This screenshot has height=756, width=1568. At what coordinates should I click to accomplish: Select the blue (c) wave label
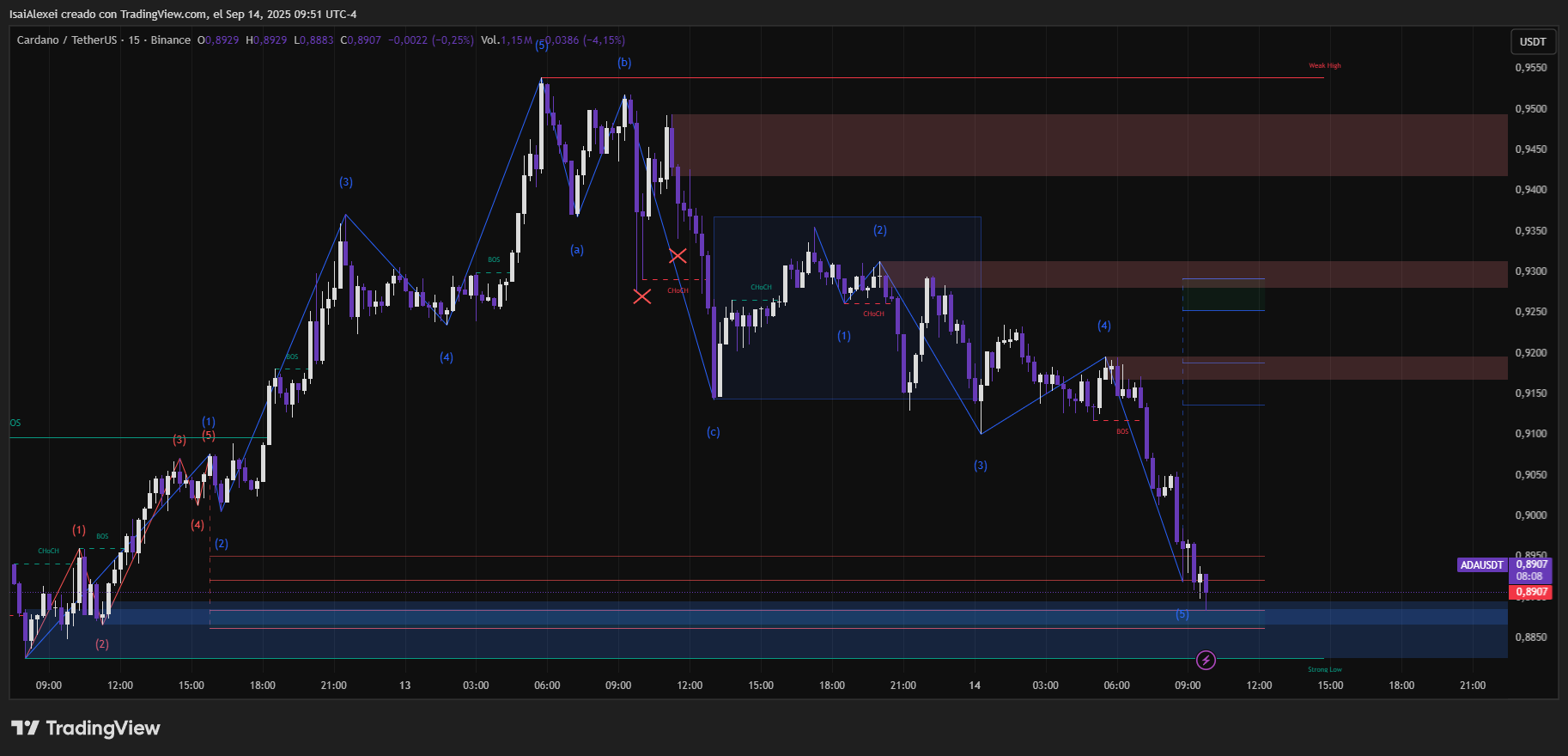point(714,432)
